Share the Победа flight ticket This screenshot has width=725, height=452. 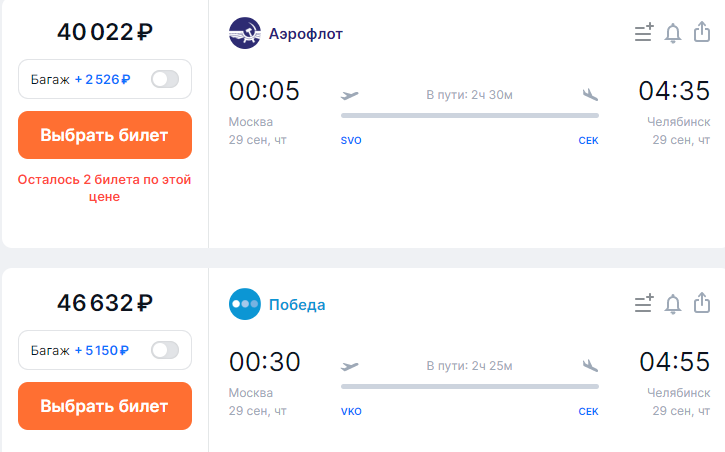[702, 303]
